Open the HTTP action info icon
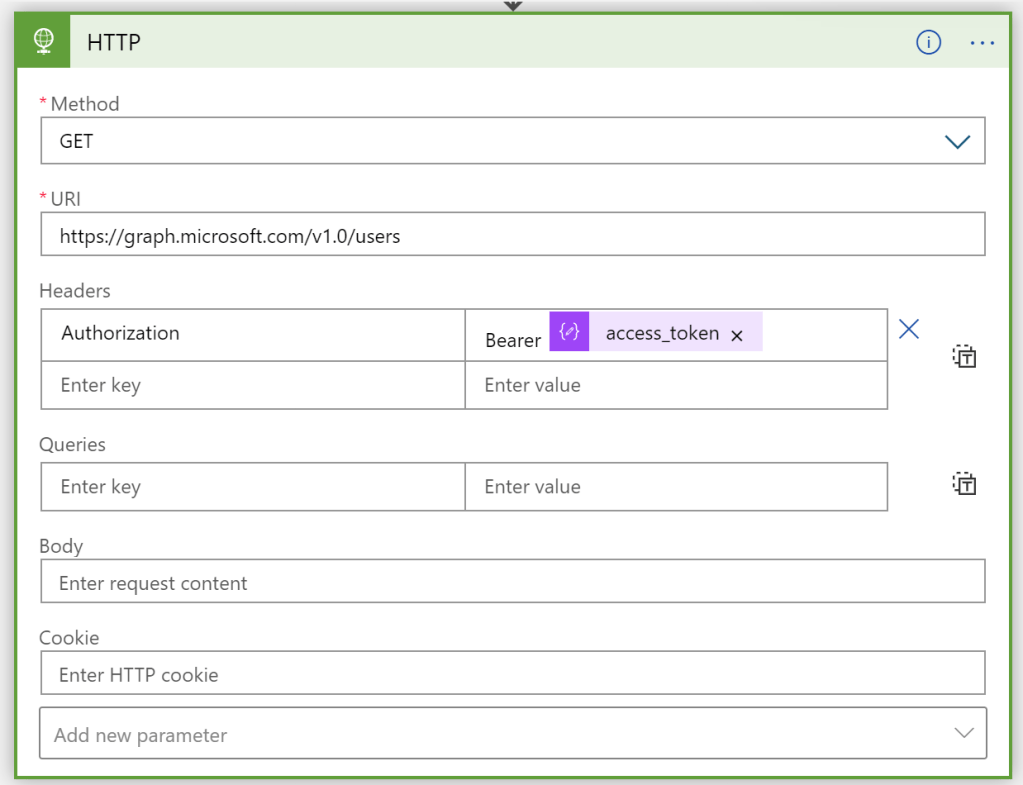 tap(928, 42)
